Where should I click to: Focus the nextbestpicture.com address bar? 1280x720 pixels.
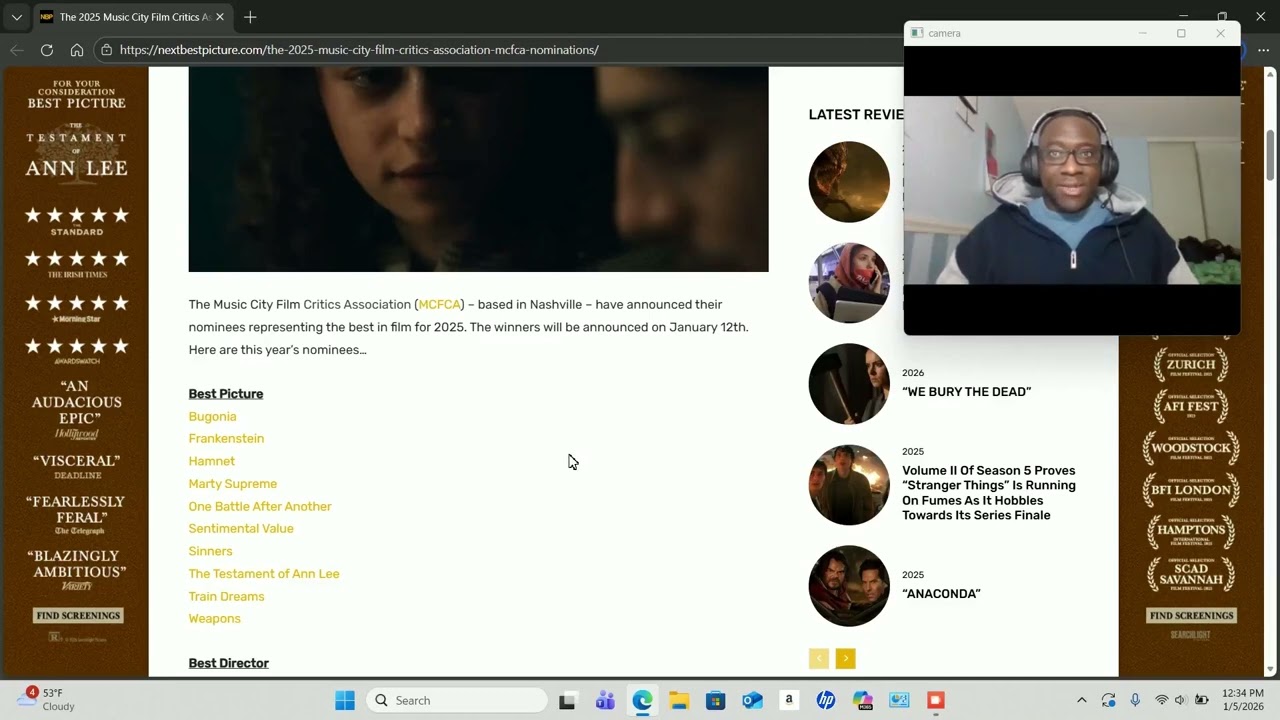359,50
